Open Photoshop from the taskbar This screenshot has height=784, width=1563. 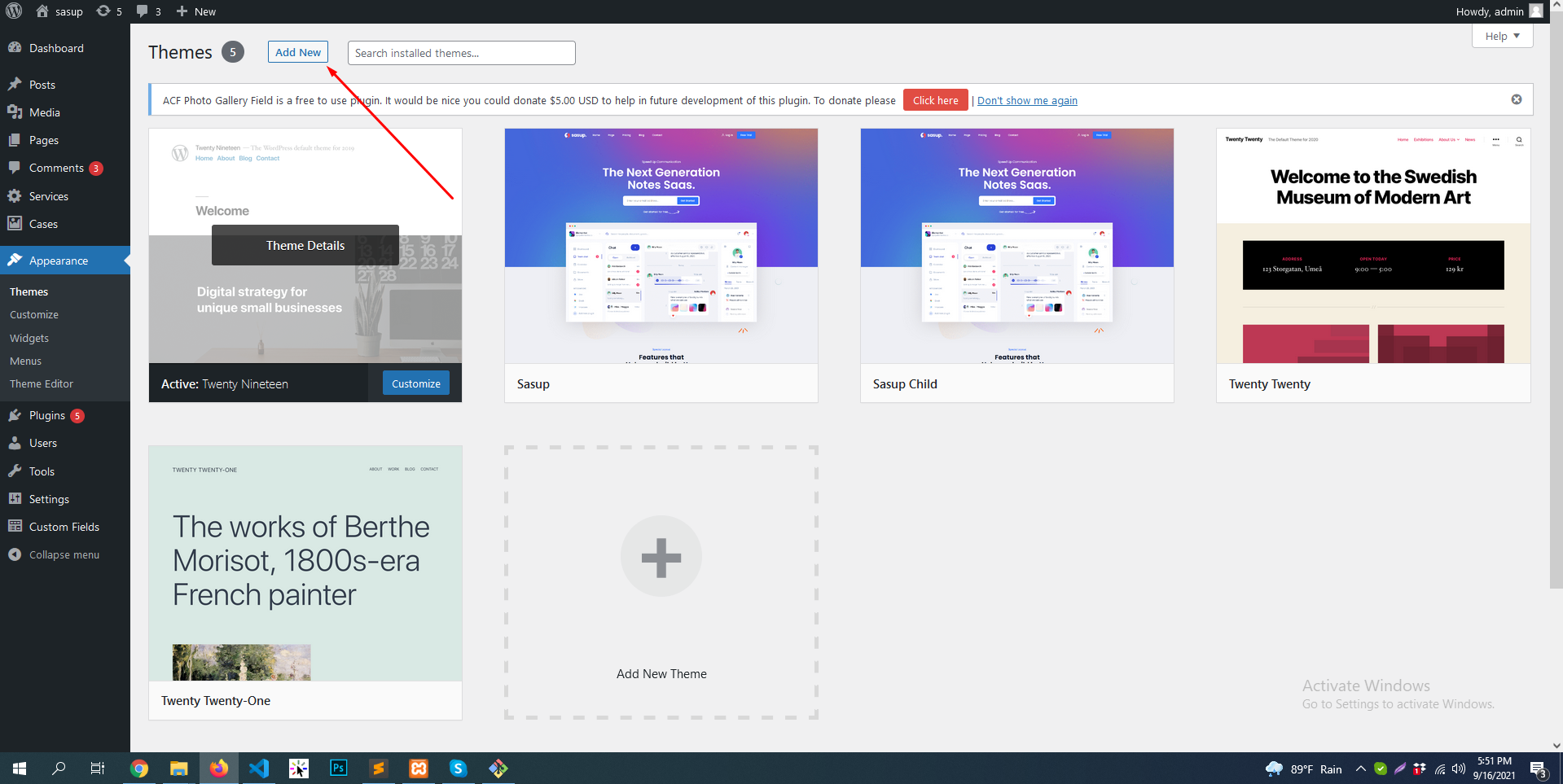338,769
